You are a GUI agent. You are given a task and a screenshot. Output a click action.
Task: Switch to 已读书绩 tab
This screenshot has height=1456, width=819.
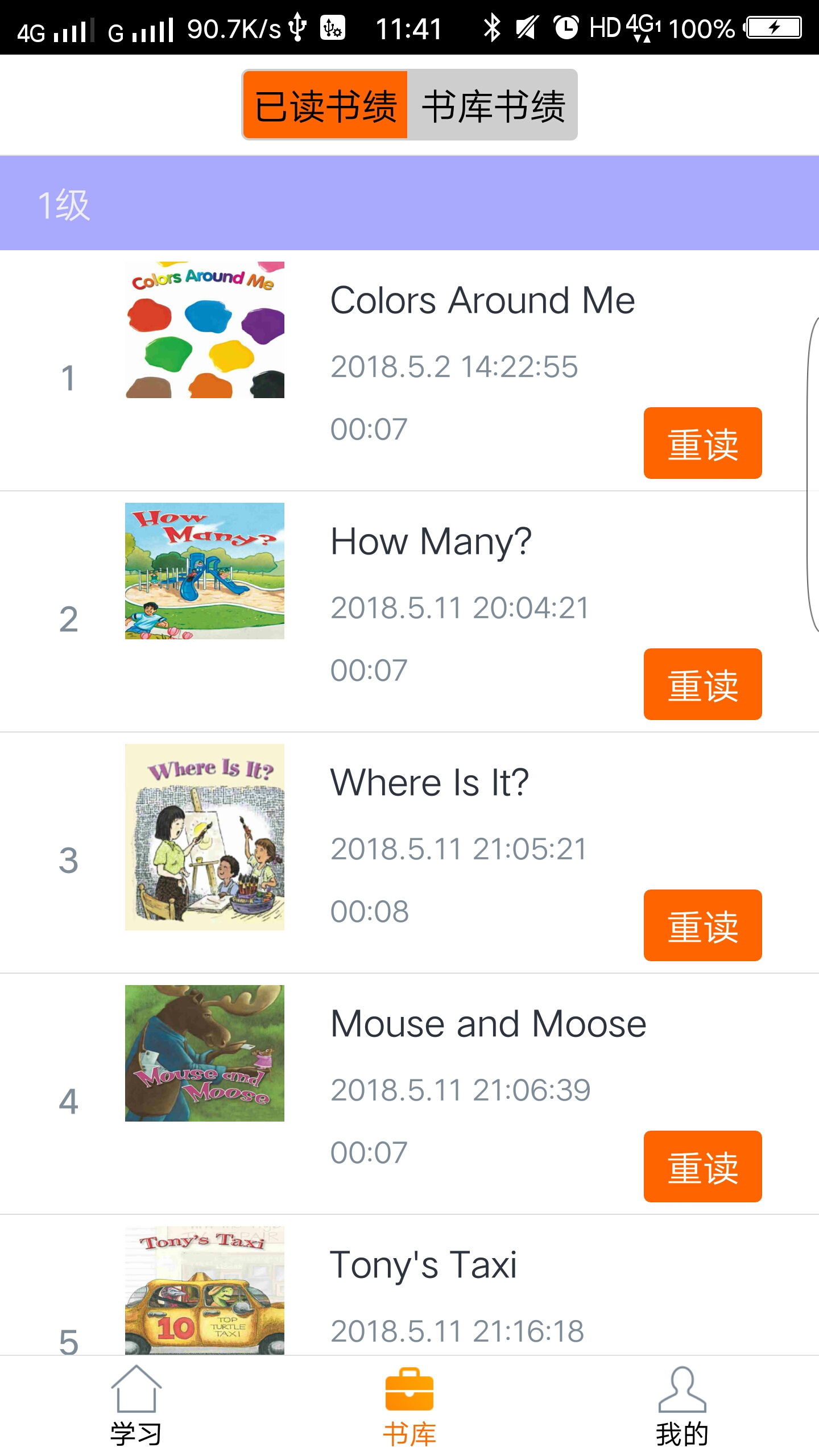325,105
